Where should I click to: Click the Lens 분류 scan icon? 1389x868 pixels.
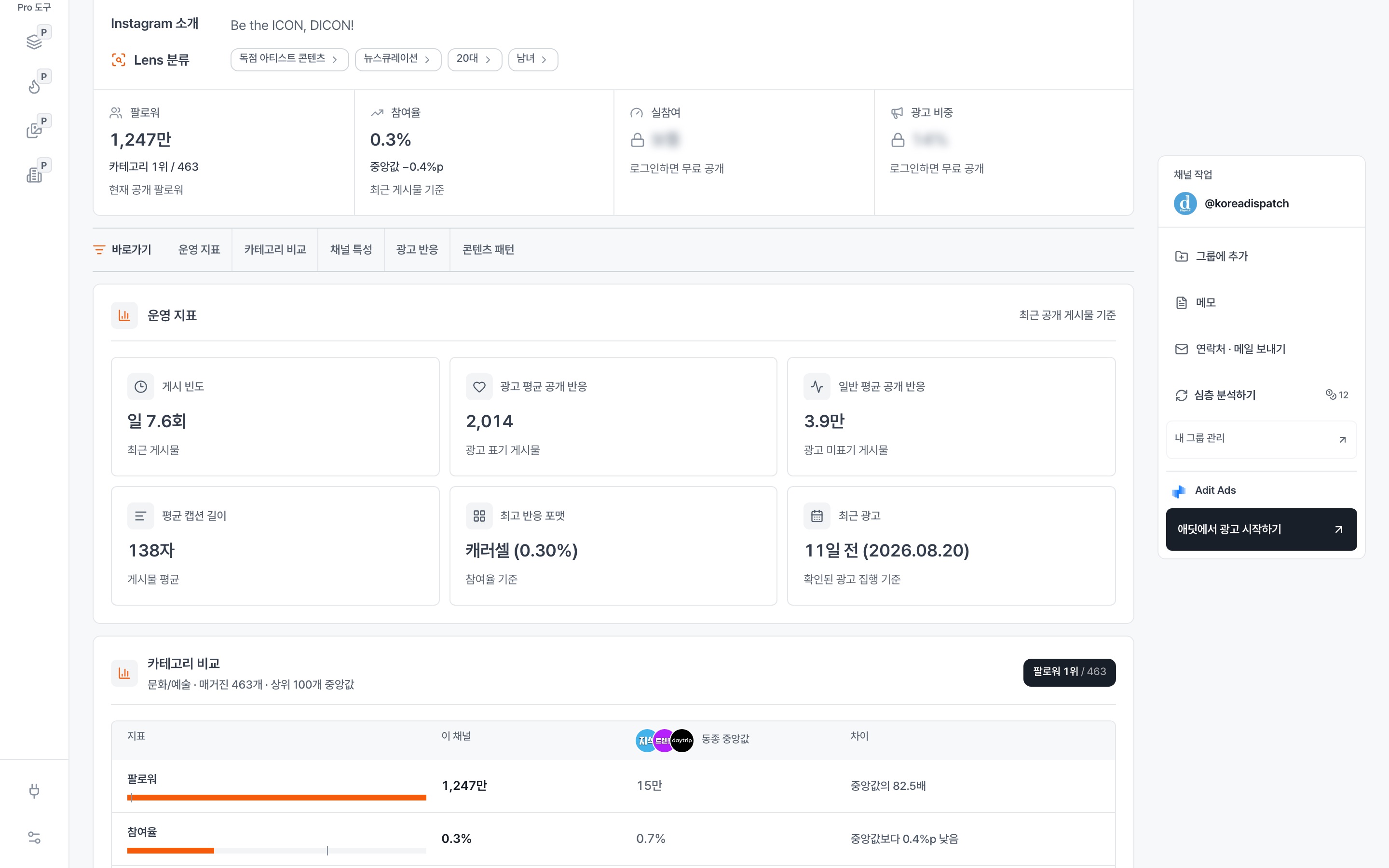pyautogui.click(x=118, y=60)
